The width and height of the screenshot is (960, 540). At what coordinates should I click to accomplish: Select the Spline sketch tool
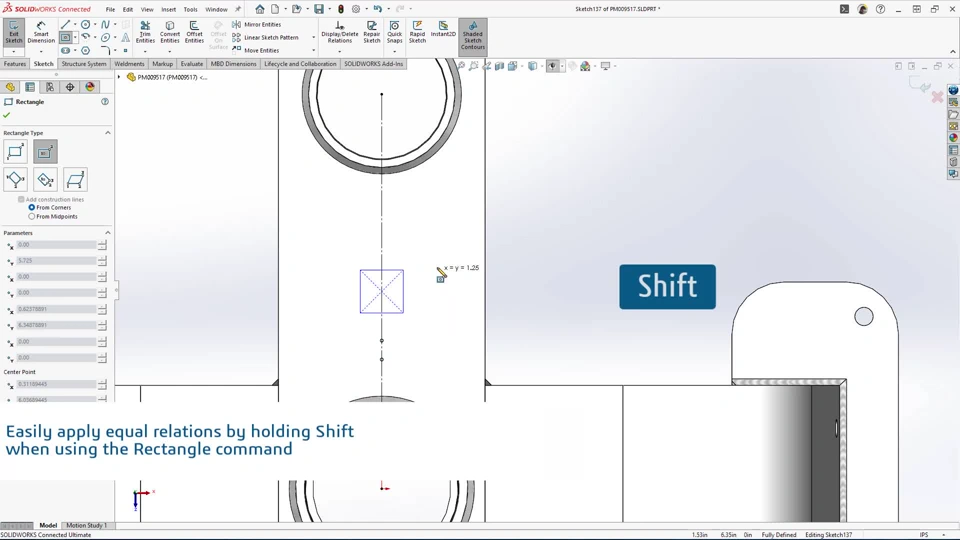105,24
